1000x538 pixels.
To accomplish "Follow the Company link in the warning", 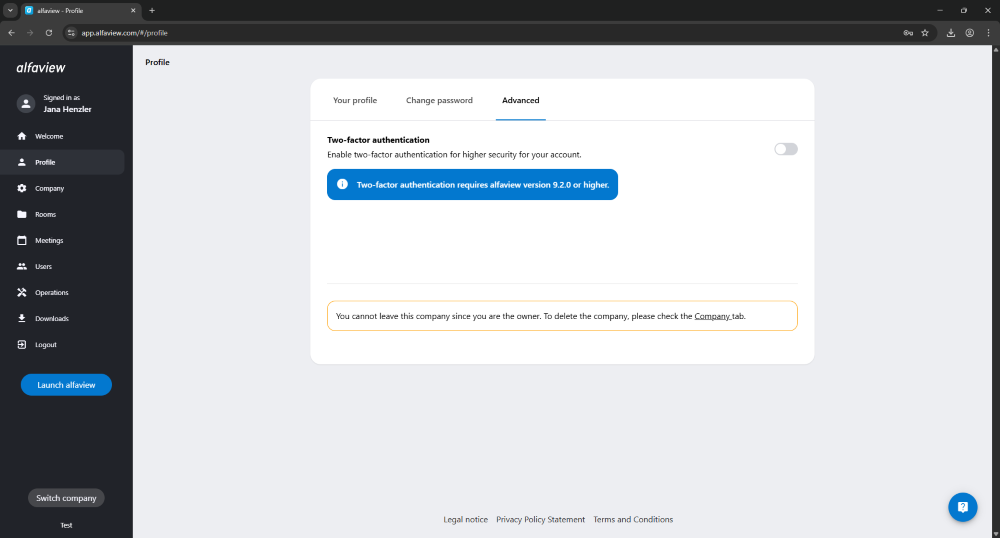I will (x=712, y=316).
